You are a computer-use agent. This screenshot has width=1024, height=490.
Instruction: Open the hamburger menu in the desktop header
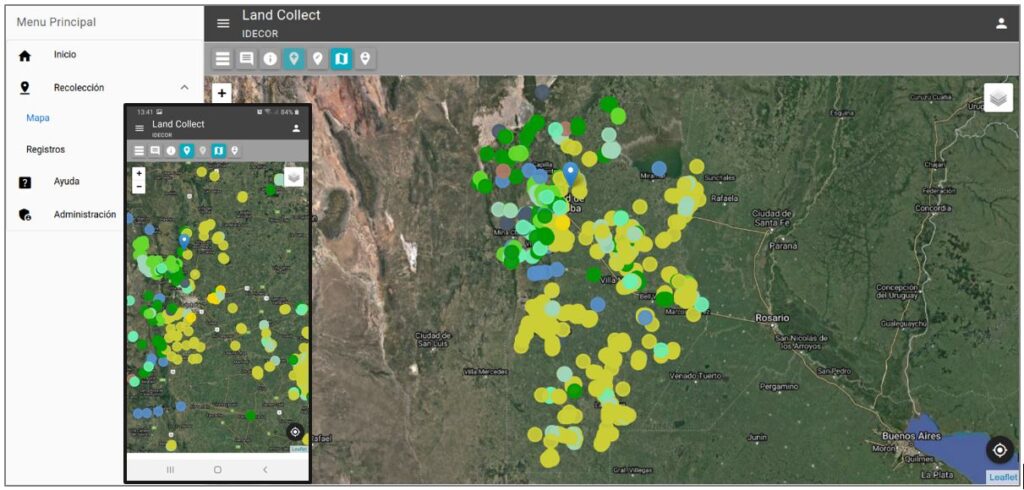(x=223, y=24)
